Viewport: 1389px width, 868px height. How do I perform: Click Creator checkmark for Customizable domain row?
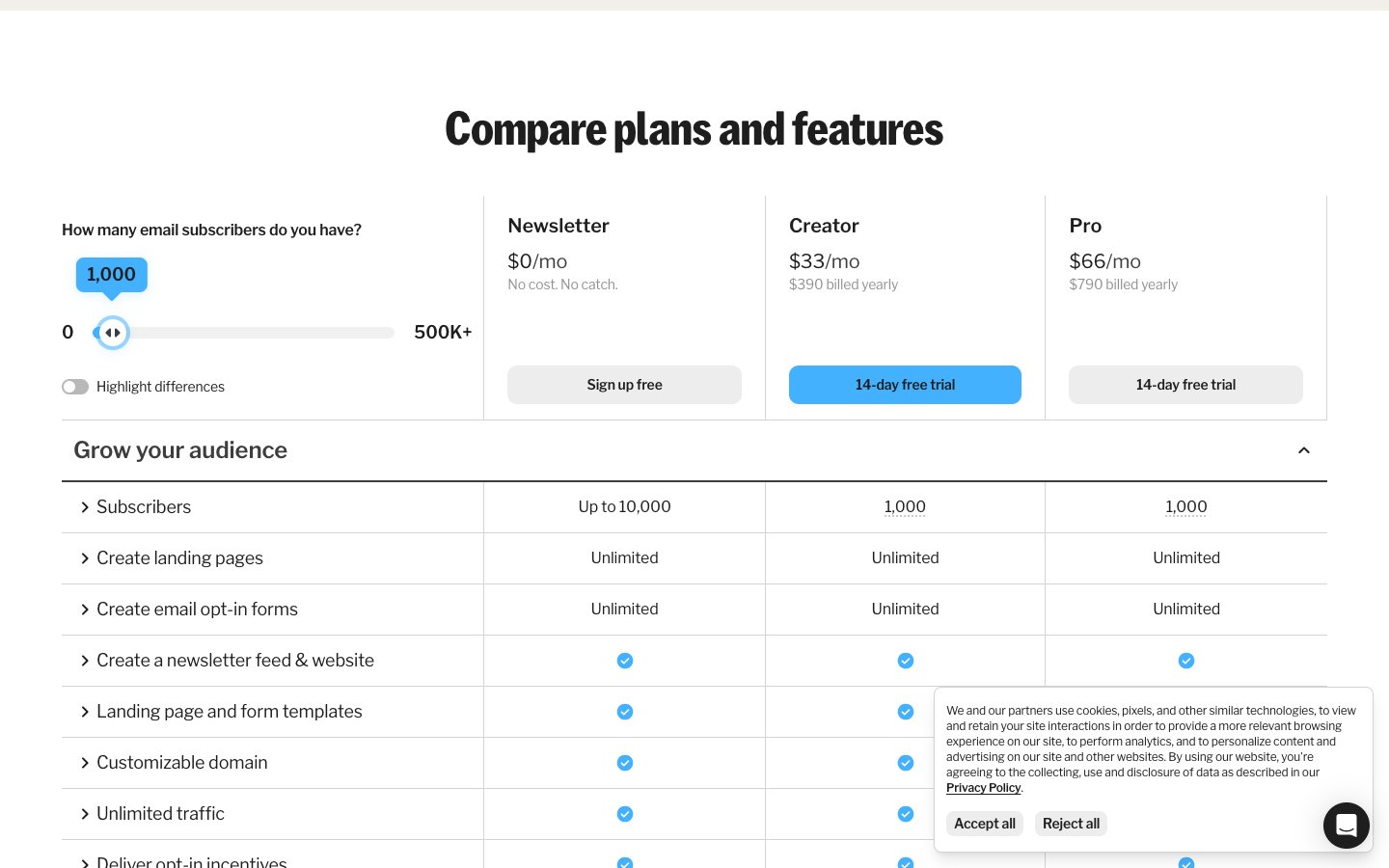[905, 763]
